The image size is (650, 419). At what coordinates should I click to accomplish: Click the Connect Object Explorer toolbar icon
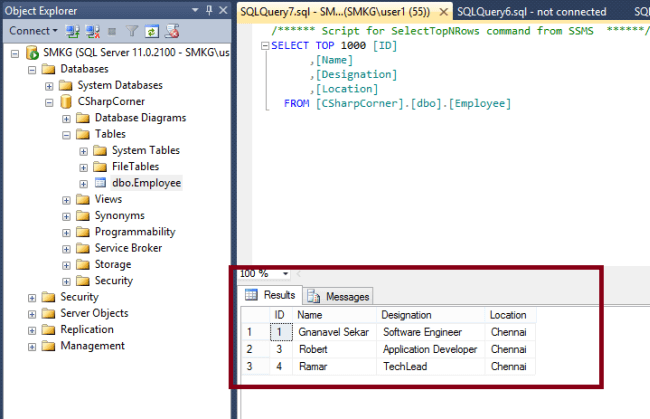[73, 31]
